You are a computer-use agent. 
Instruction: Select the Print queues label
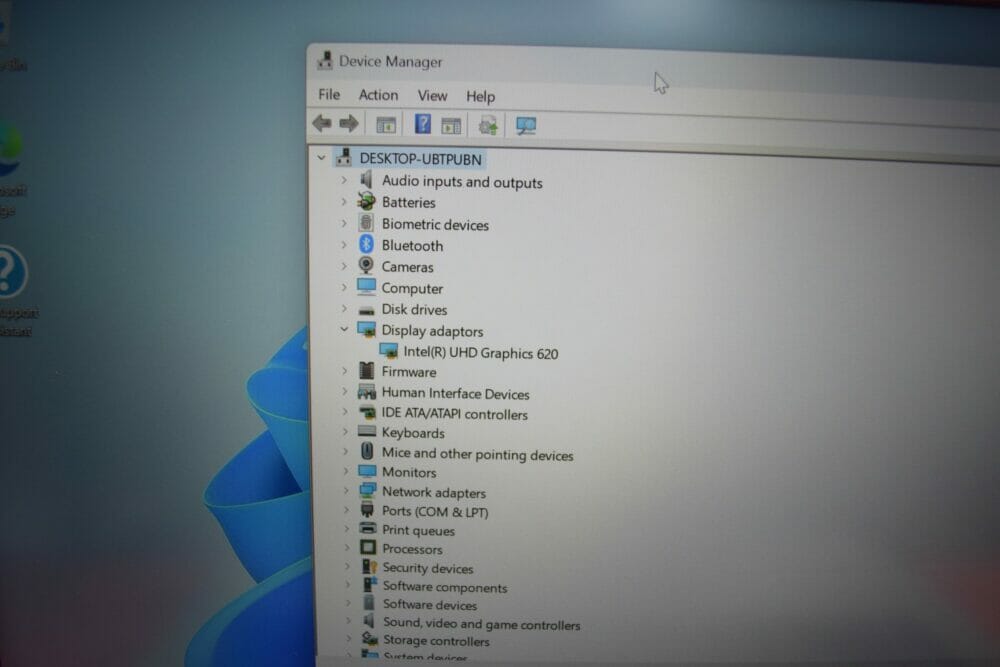(418, 530)
